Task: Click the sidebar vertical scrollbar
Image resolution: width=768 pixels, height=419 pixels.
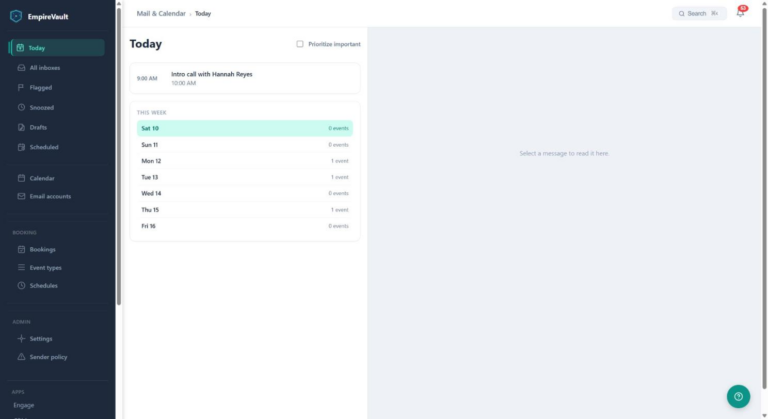Action: (119, 157)
